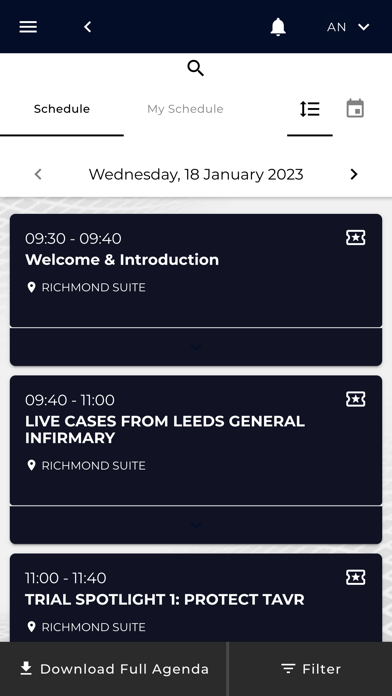Open the hamburger navigation menu

point(28,27)
